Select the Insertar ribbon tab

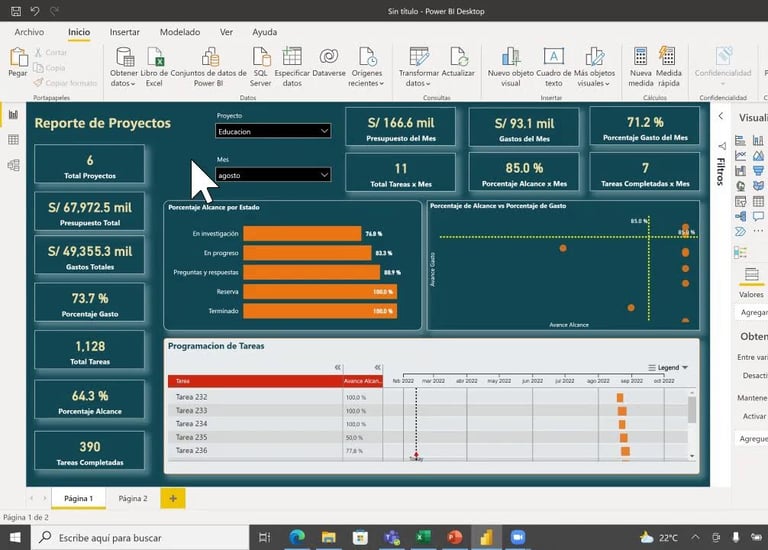pos(124,32)
